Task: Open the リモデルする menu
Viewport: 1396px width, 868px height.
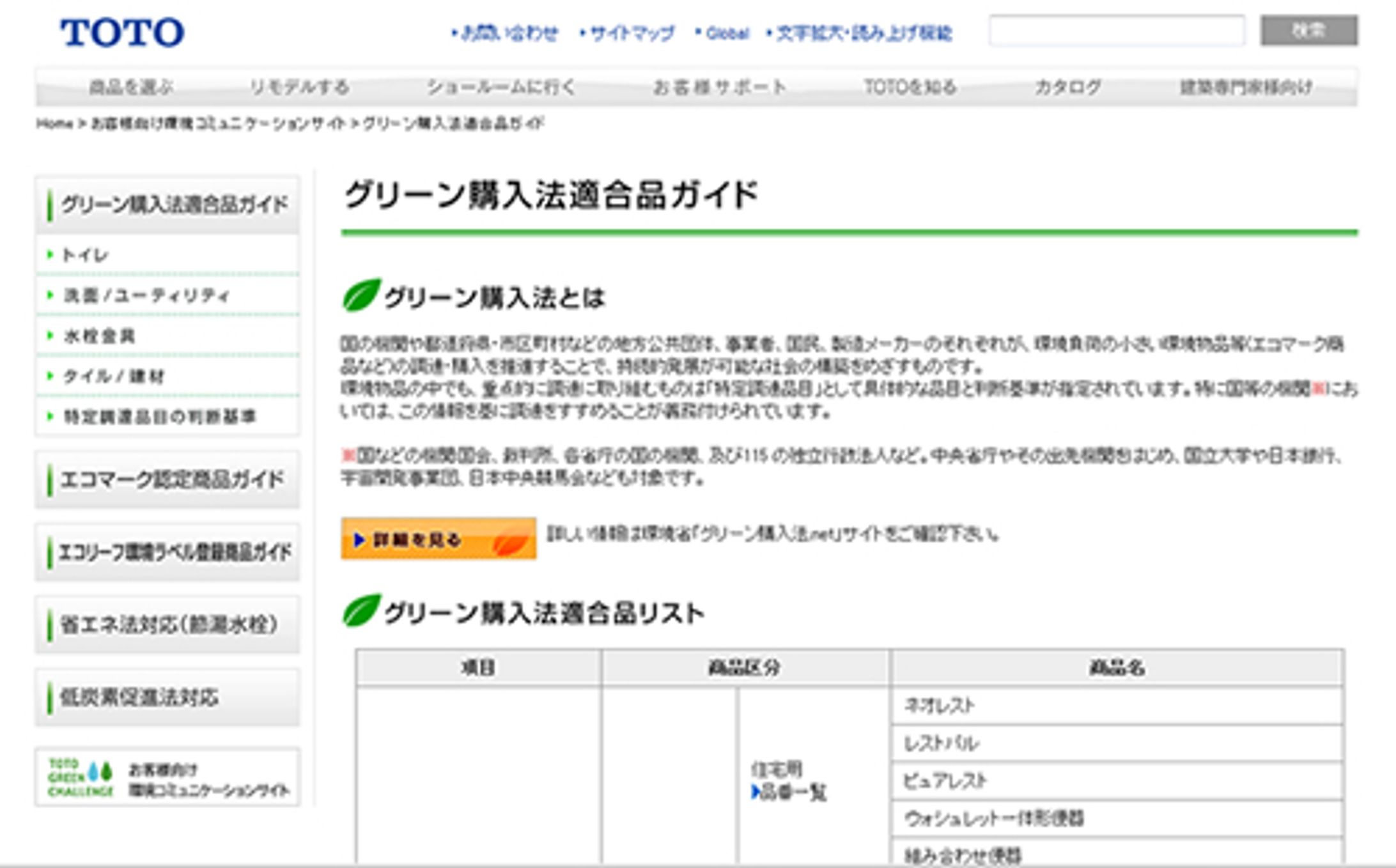Action: (x=299, y=87)
